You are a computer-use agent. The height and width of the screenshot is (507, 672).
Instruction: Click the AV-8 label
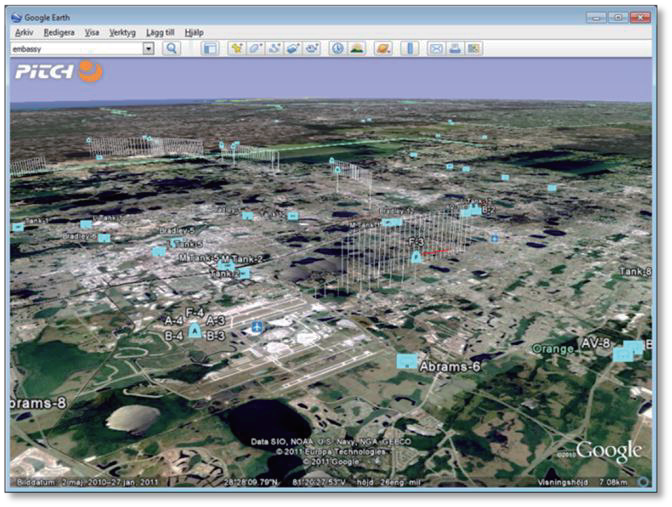pos(595,344)
